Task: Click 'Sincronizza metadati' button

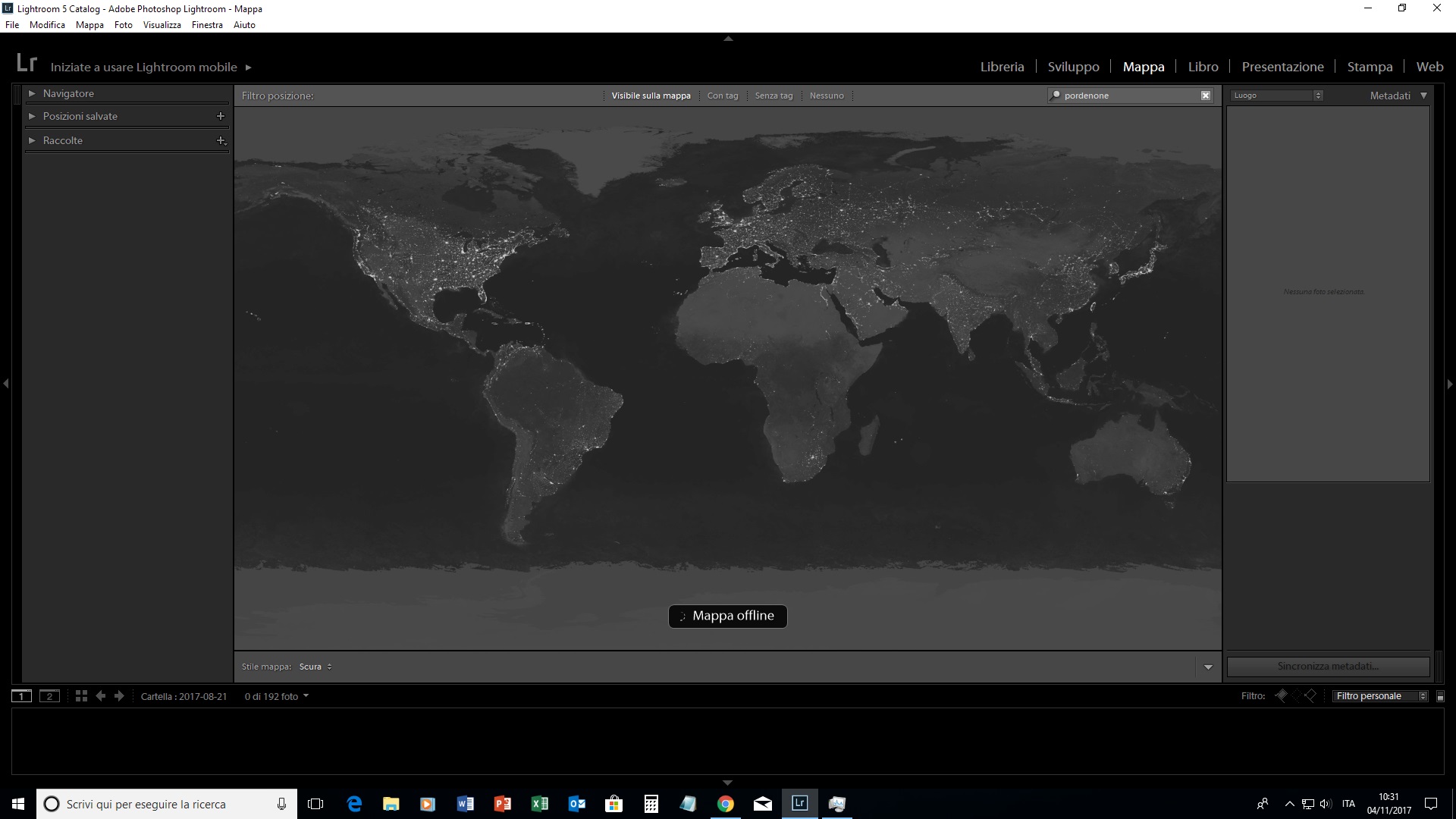Action: pyautogui.click(x=1327, y=666)
